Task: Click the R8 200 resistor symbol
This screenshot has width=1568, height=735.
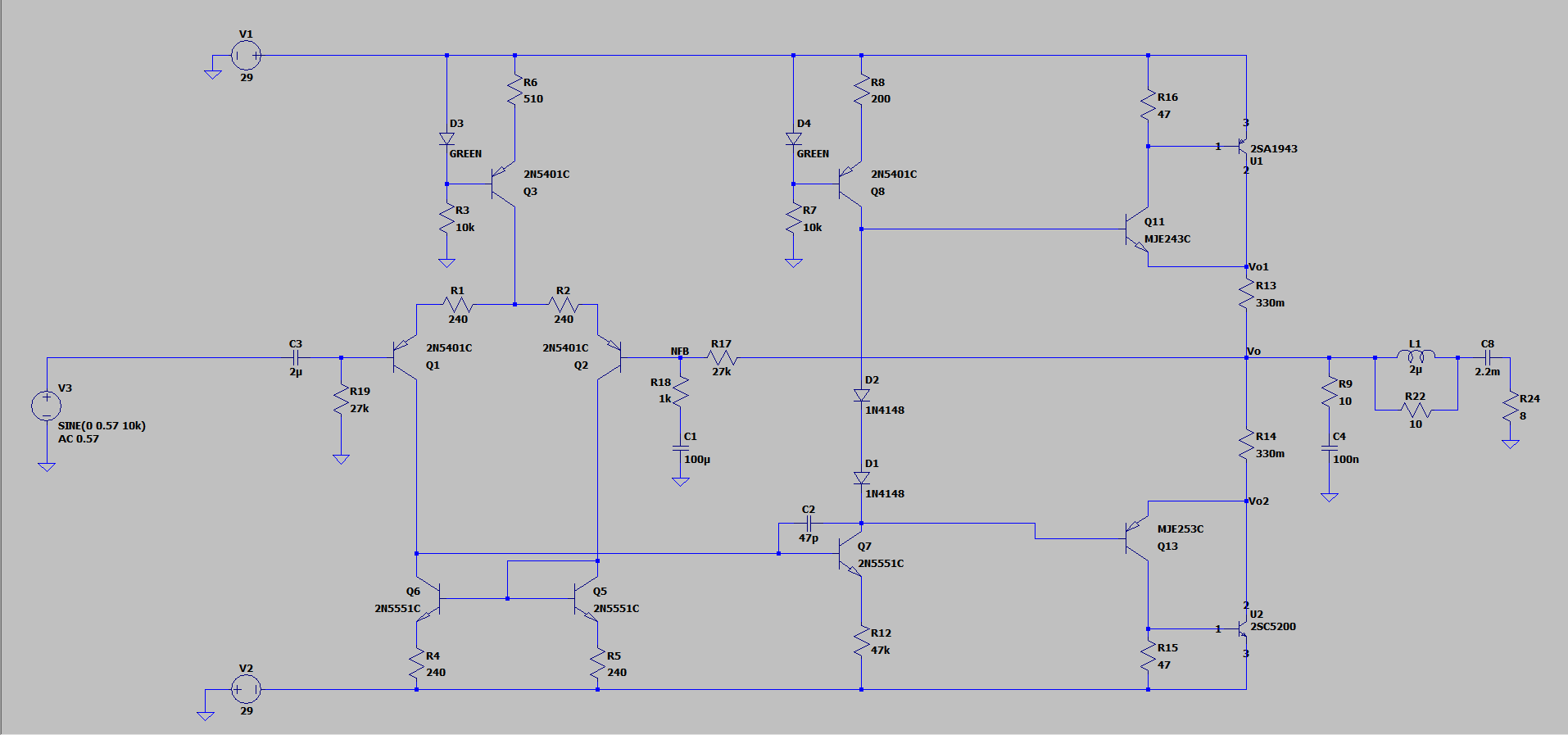Action: pos(861,90)
